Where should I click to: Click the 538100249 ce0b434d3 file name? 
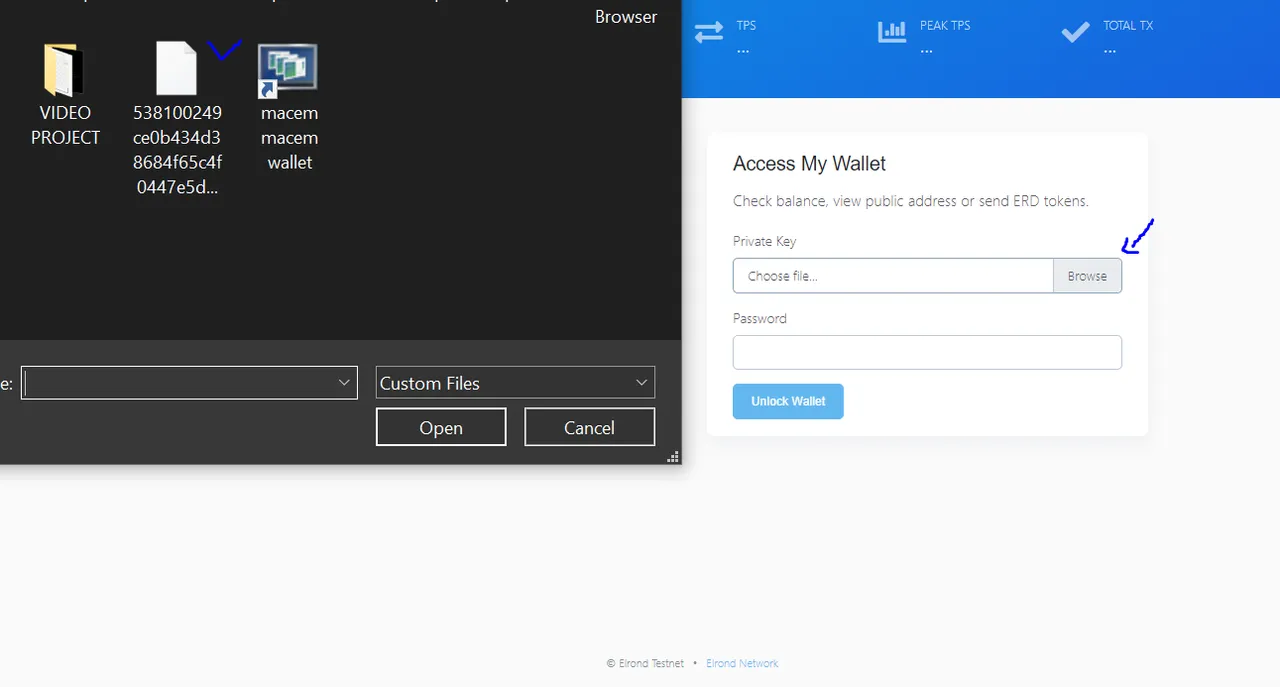(177, 150)
